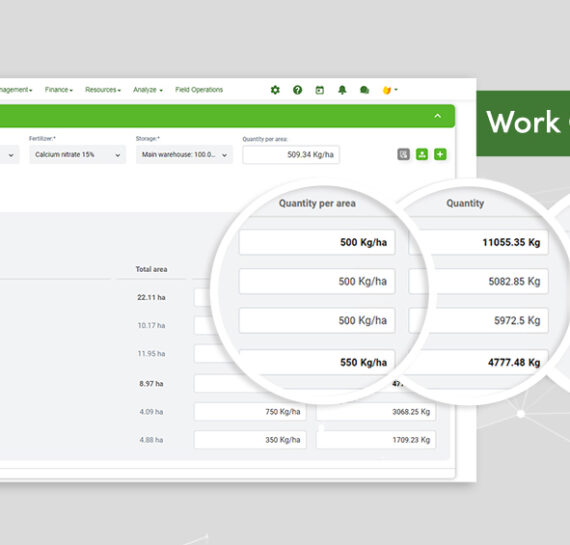Open the Analyze menu
The height and width of the screenshot is (545, 570).
point(148,90)
